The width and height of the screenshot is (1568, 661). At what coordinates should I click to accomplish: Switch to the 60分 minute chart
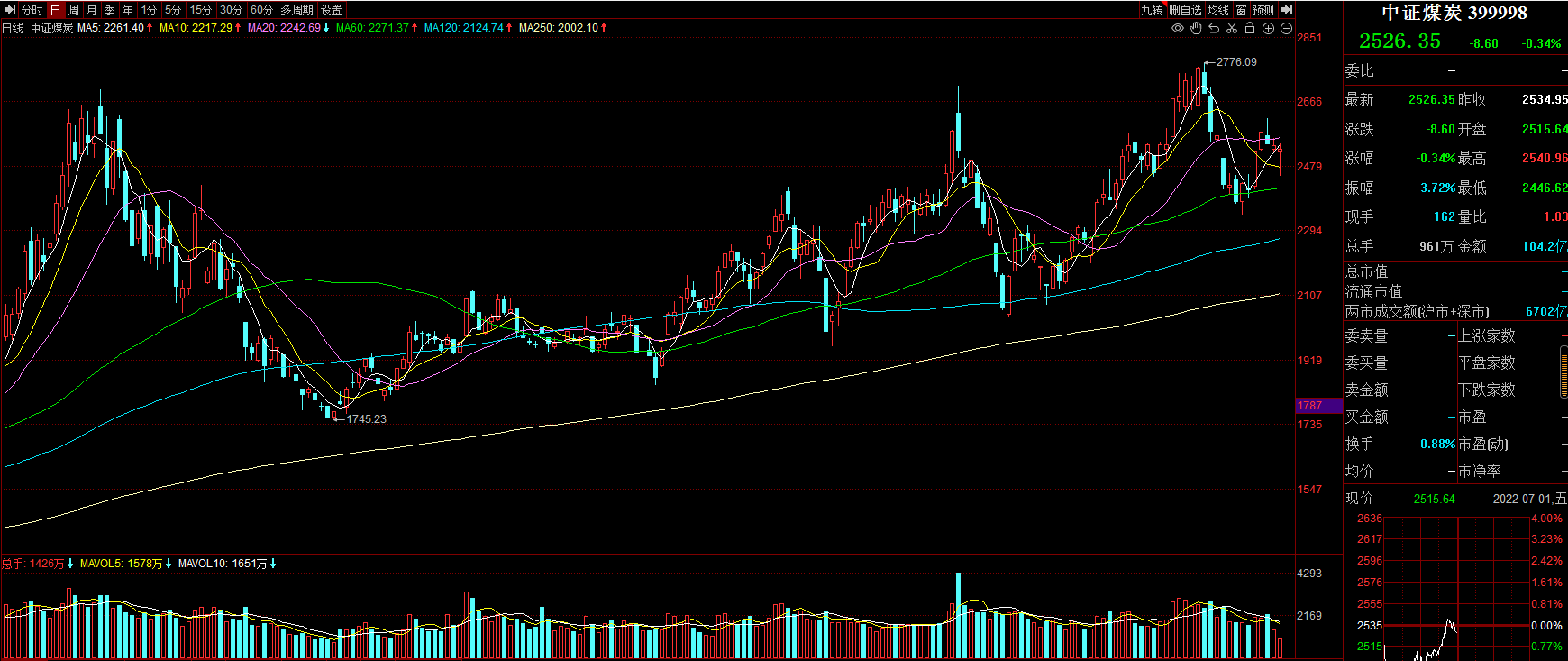point(262,10)
